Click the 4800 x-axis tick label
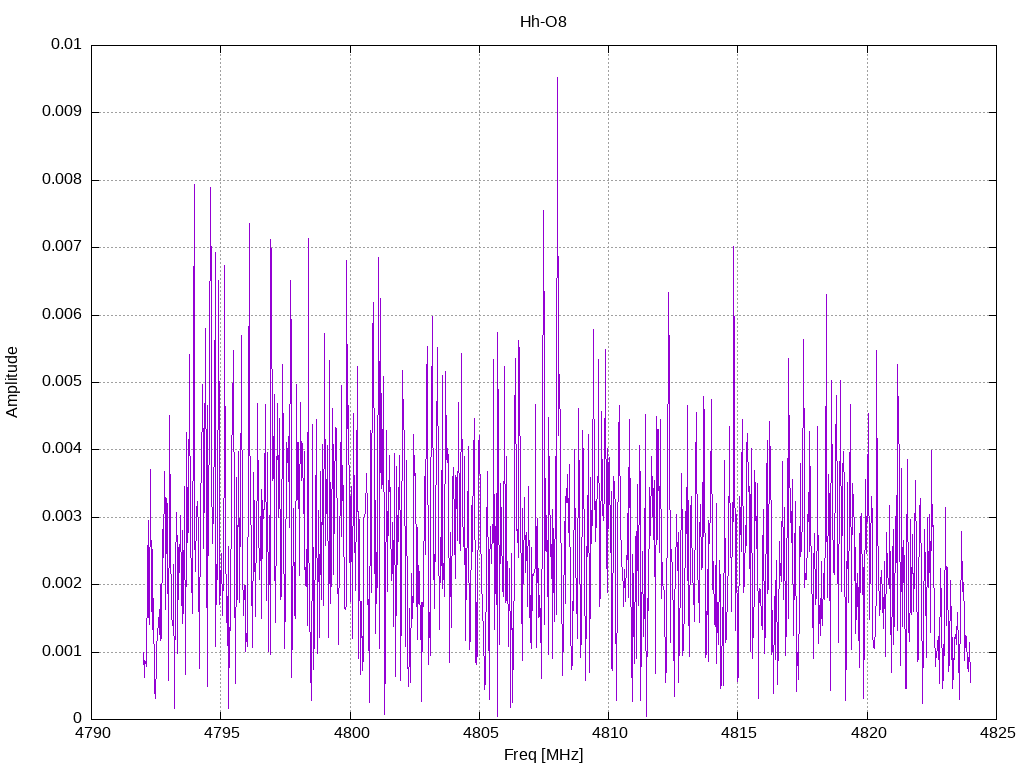 coord(351,733)
